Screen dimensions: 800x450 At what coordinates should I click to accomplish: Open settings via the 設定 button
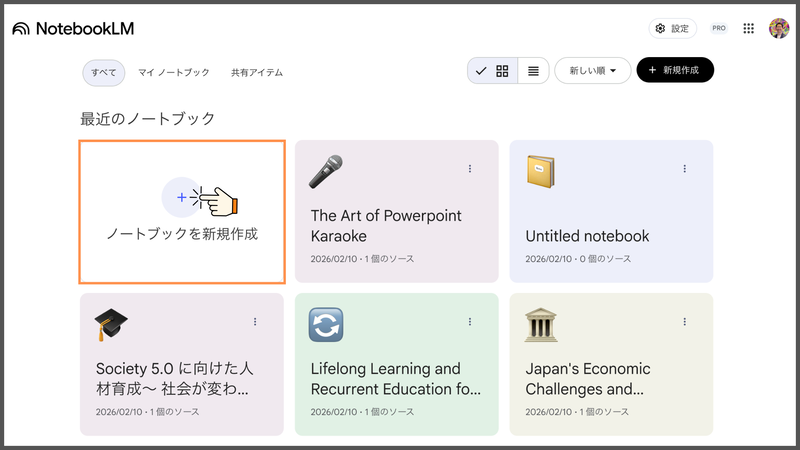point(672,29)
